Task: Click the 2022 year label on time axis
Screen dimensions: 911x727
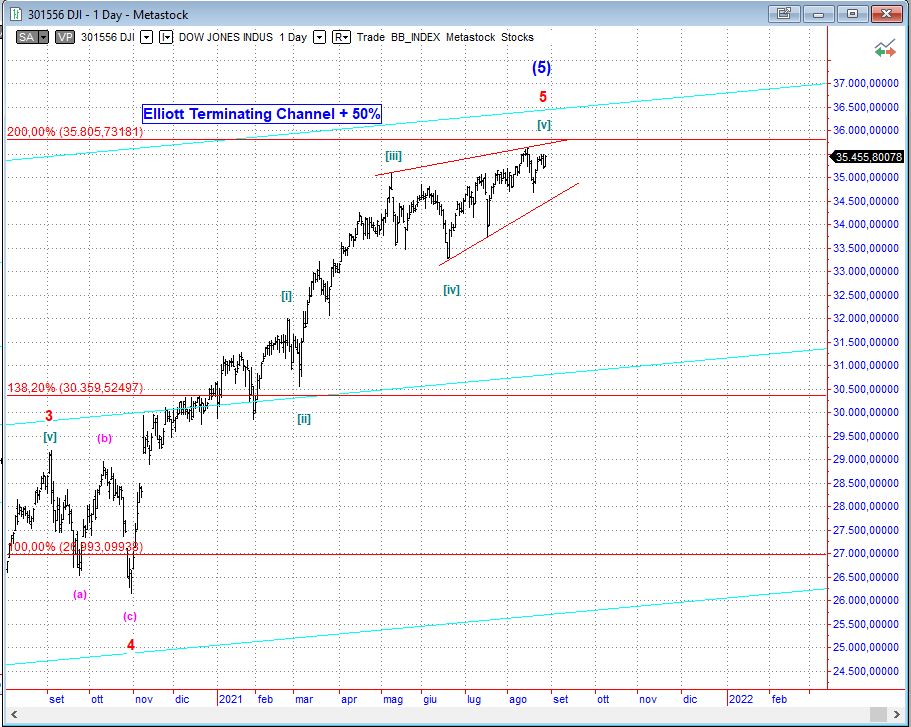Action: click(741, 699)
